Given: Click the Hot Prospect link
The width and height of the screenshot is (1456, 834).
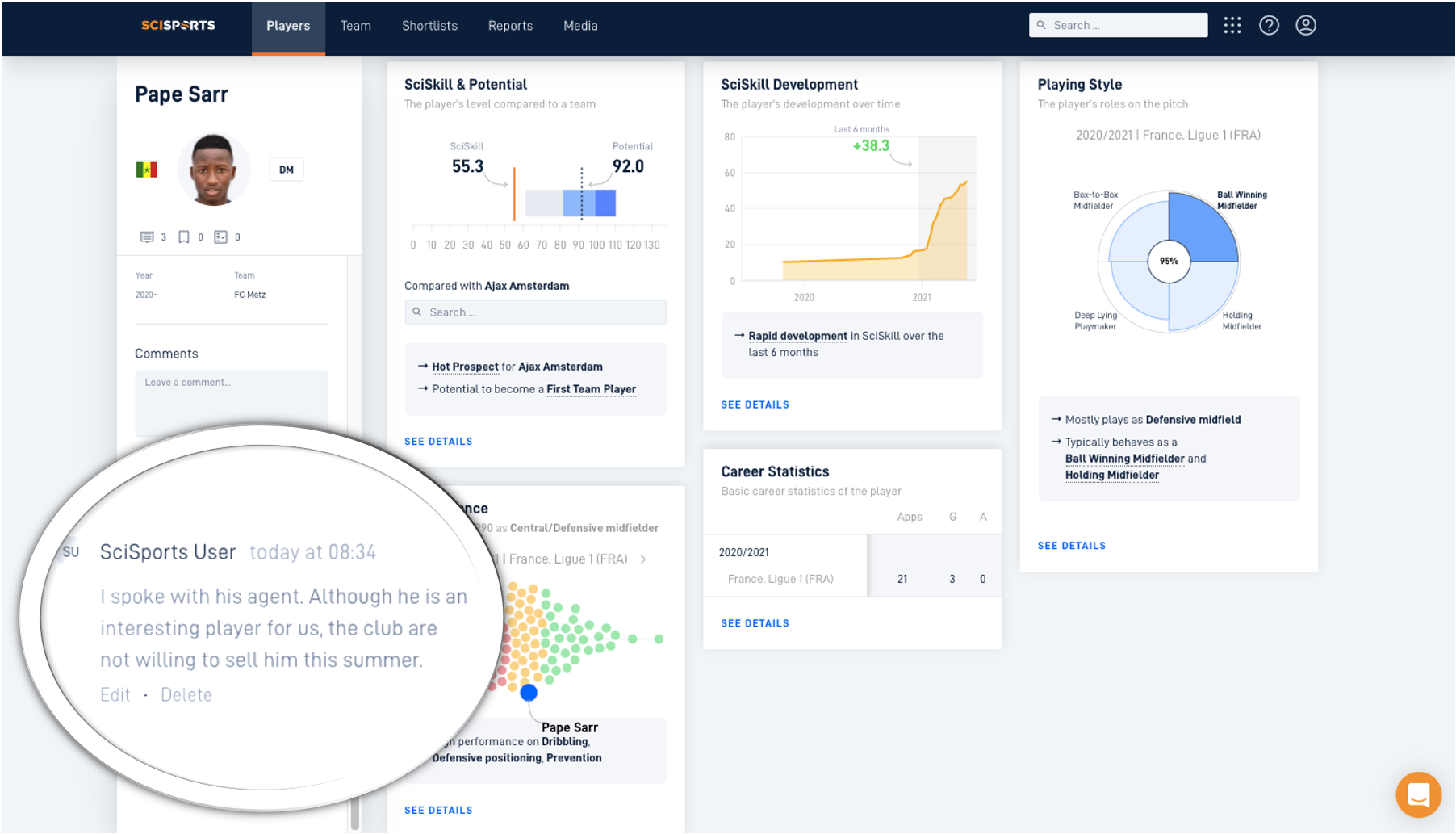Looking at the screenshot, I should (x=465, y=367).
